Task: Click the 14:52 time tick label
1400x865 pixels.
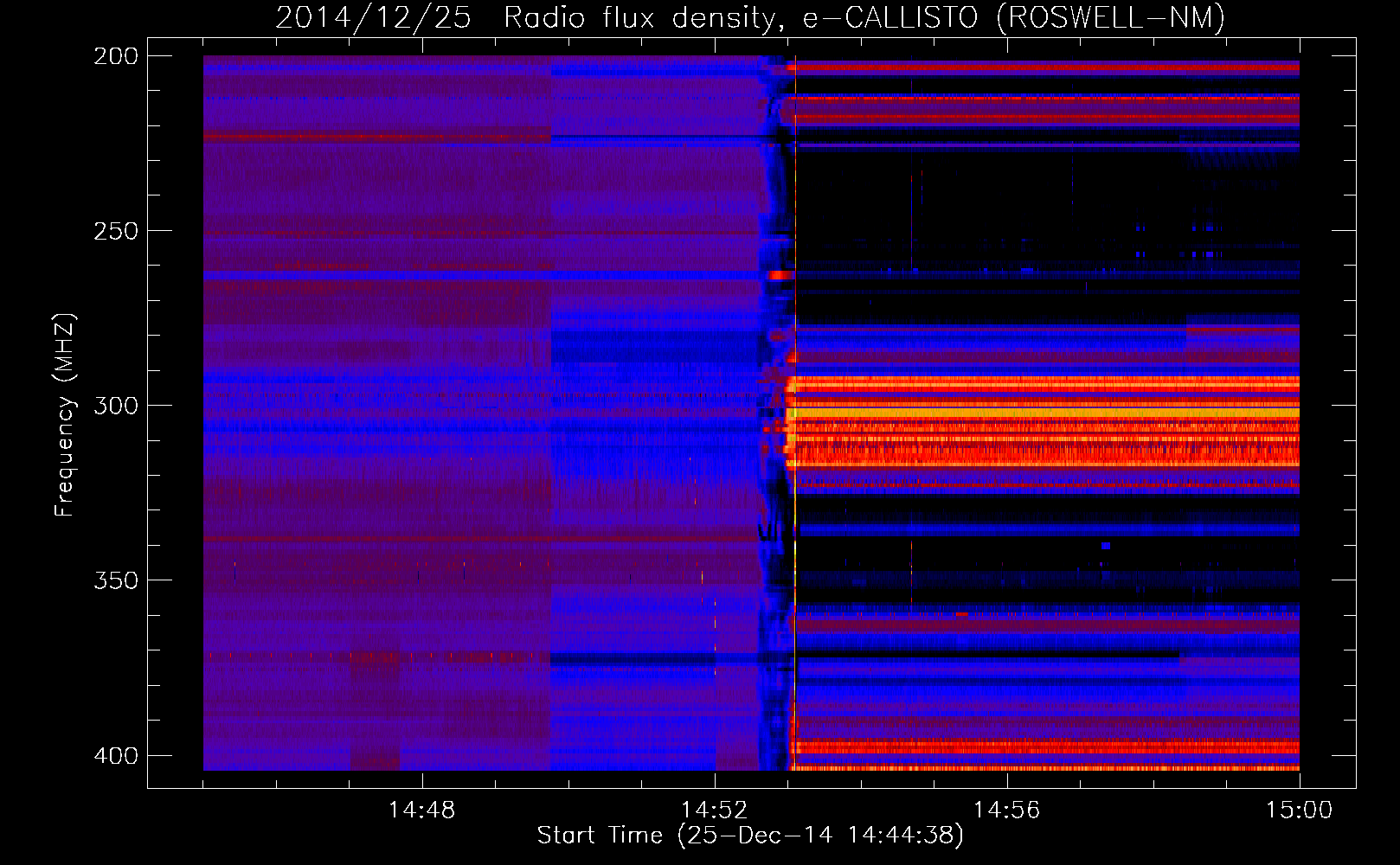Action: 714,811
